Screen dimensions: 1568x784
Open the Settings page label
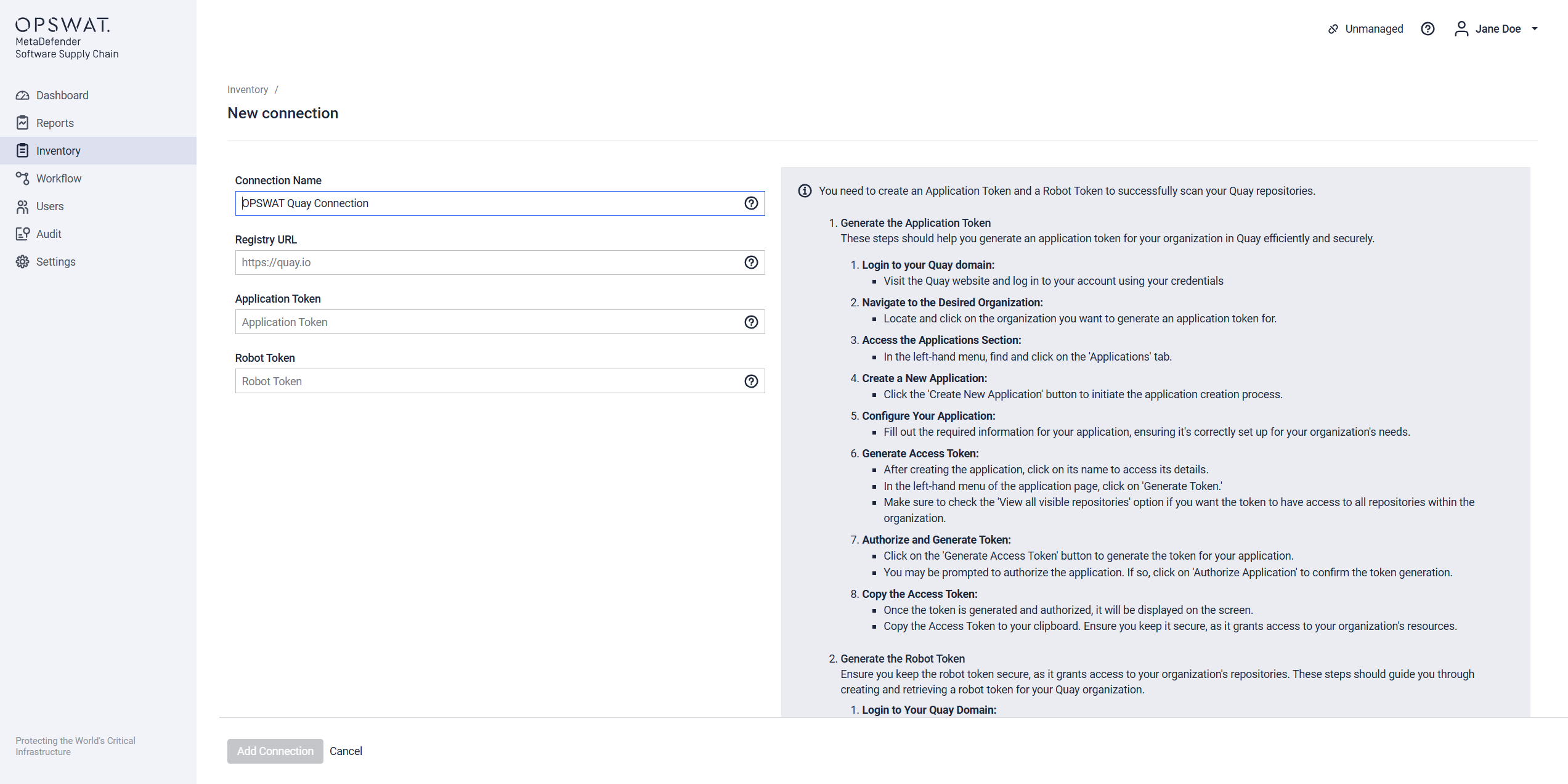pyautogui.click(x=56, y=262)
